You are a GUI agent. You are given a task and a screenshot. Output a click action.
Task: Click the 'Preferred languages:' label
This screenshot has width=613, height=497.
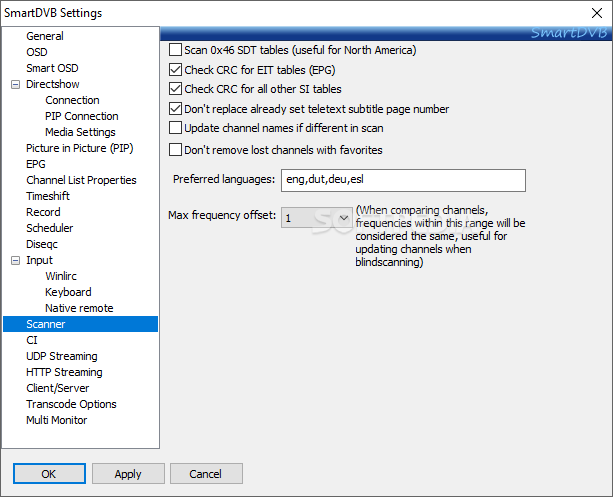(224, 179)
